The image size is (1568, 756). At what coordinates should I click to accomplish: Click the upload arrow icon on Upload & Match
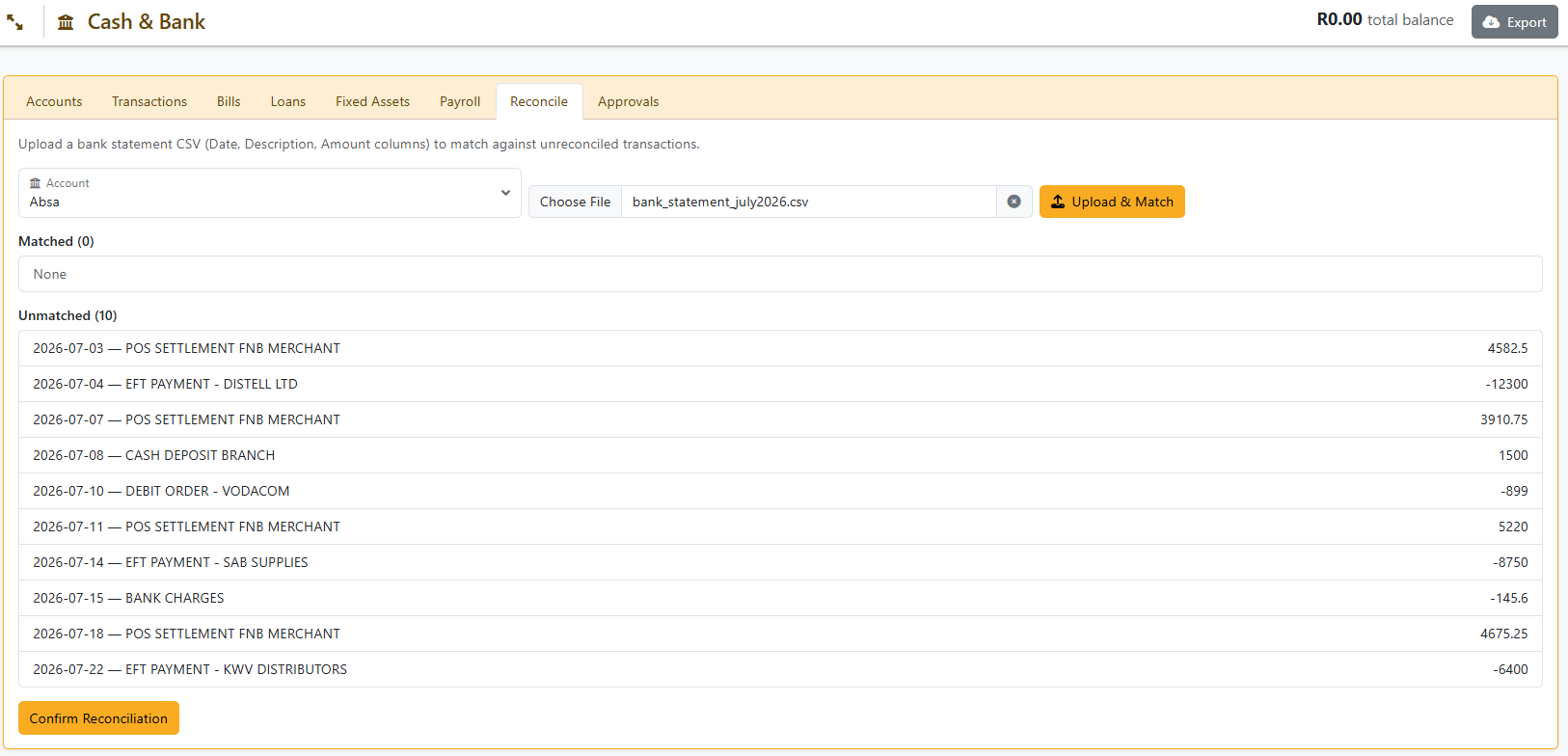coord(1058,202)
